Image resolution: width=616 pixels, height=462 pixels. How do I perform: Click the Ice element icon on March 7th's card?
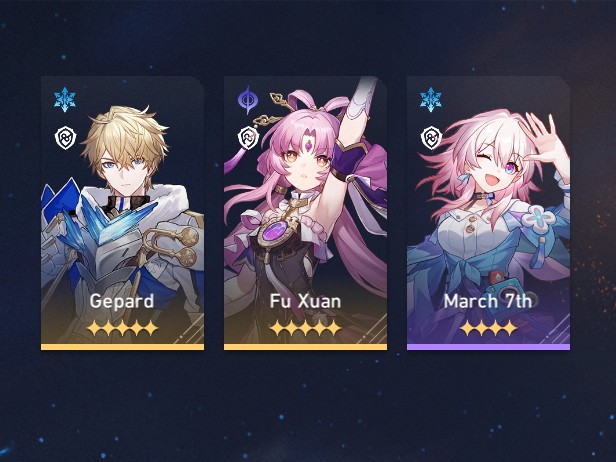(431, 99)
